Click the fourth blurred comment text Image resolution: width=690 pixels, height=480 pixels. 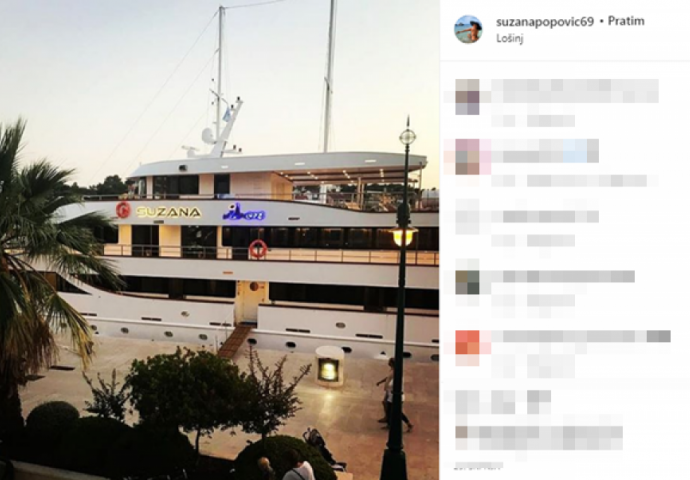563,276
